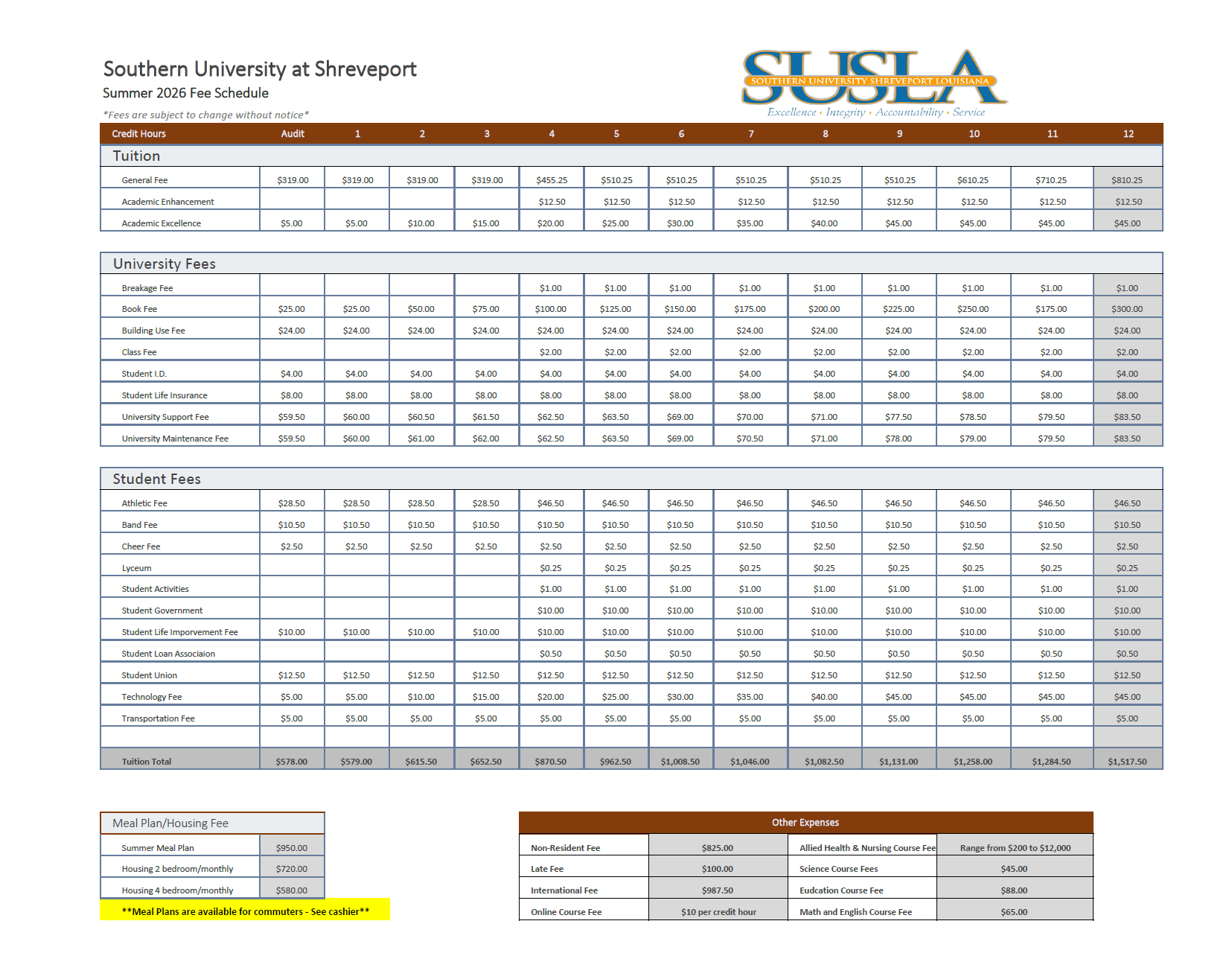The width and height of the screenshot is (1232, 953).
Task: Click the 'Band Fee' row label
Action: coord(139,525)
